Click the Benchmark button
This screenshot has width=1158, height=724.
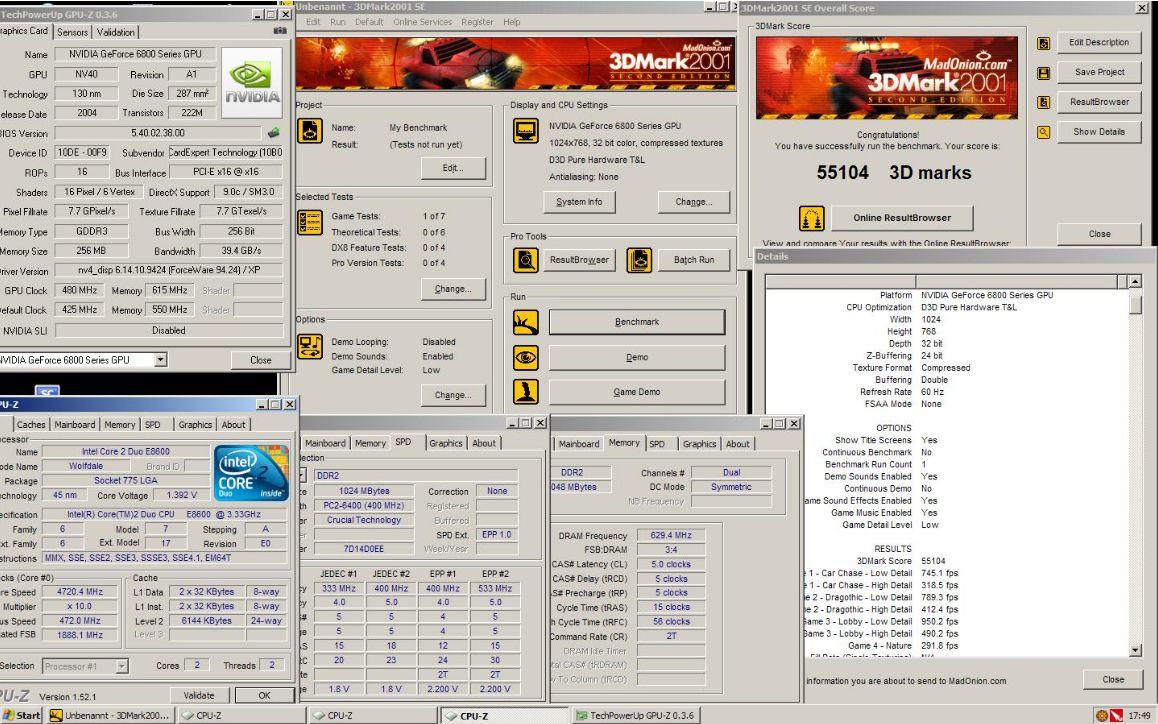(x=637, y=322)
